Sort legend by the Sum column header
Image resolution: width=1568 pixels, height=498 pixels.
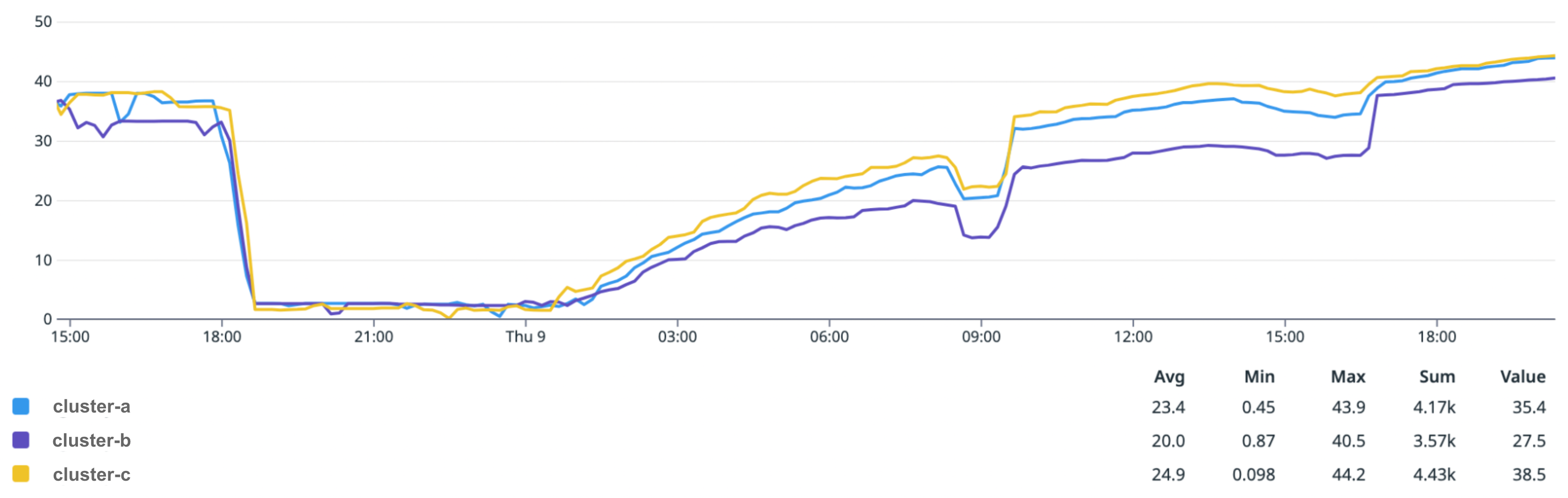tap(1436, 377)
